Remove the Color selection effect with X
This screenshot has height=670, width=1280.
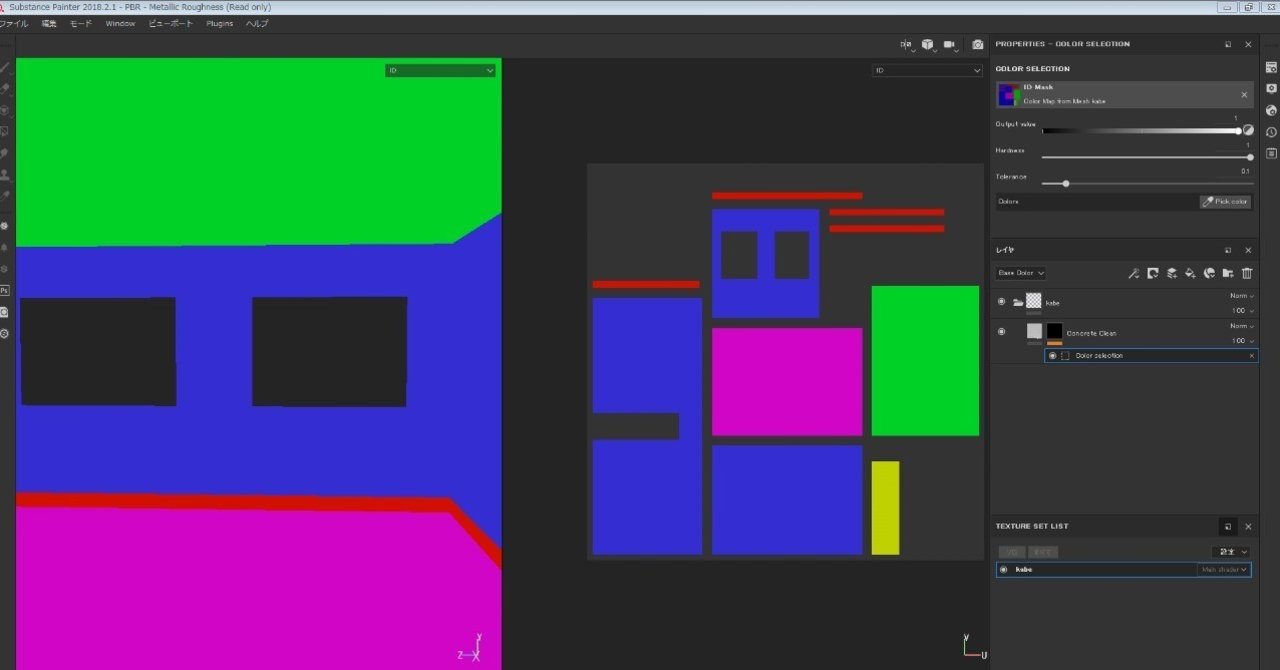click(x=1251, y=355)
